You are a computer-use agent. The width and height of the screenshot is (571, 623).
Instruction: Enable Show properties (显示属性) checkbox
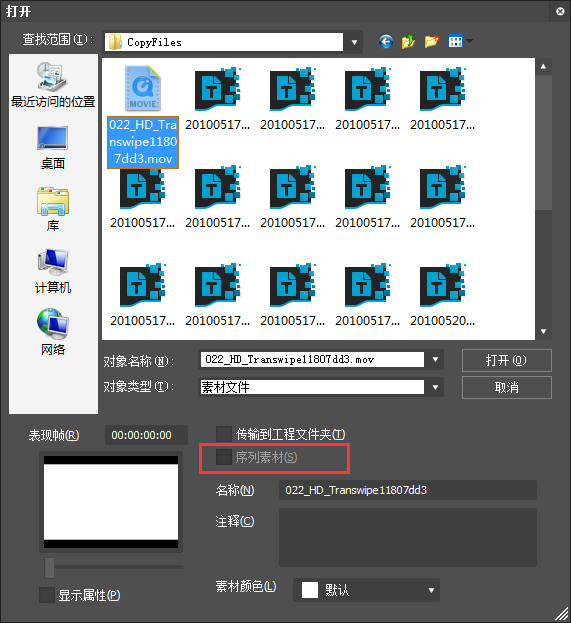pyautogui.click(x=47, y=595)
